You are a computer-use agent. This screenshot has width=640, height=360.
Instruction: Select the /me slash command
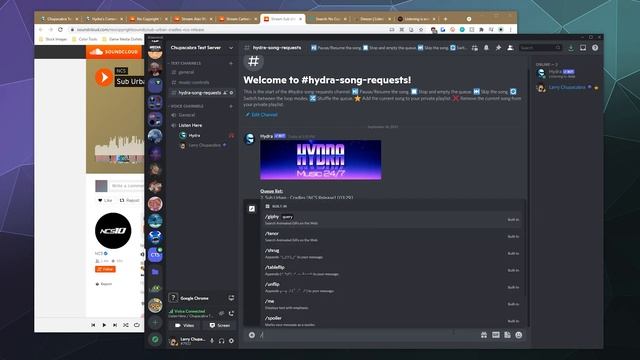[x=392, y=304]
